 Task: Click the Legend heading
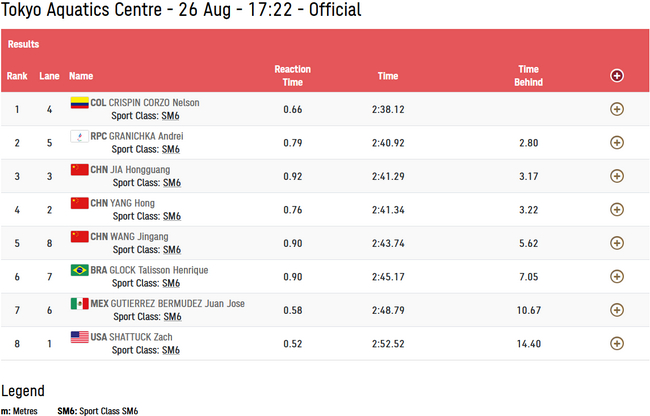pyautogui.click(x=23, y=391)
